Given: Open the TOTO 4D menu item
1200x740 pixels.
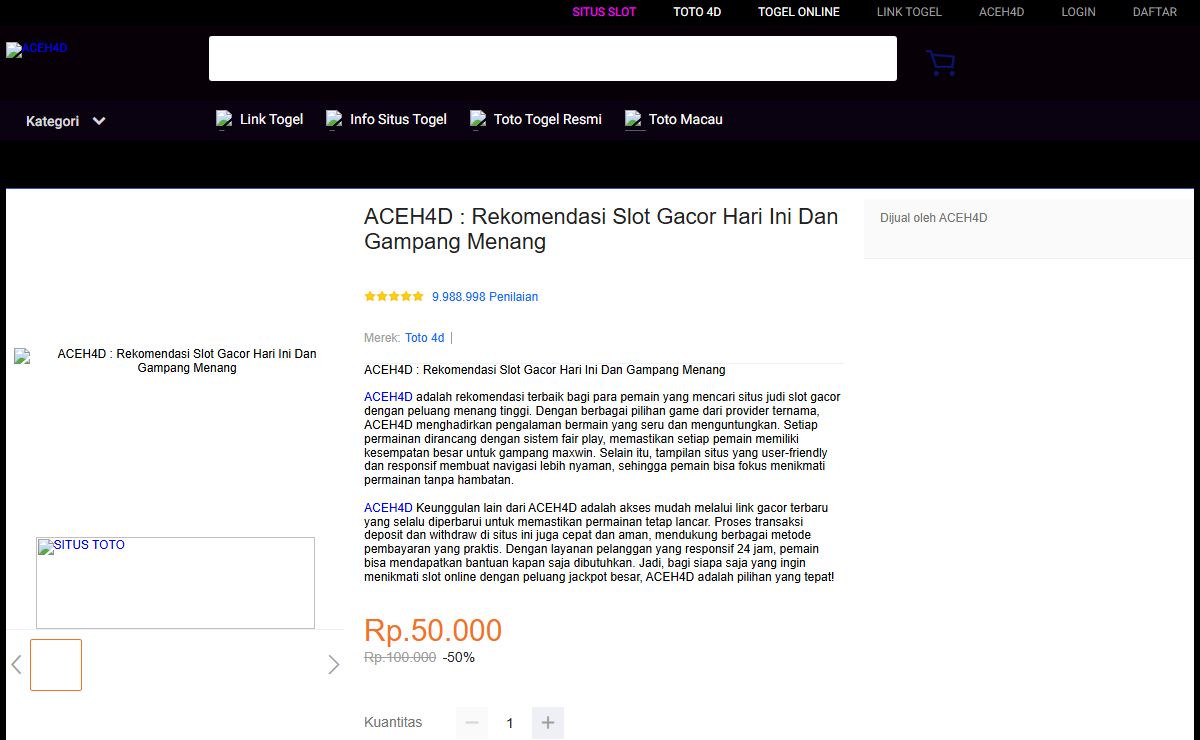Looking at the screenshot, I should pyautogui.click(x=697, y=12).
